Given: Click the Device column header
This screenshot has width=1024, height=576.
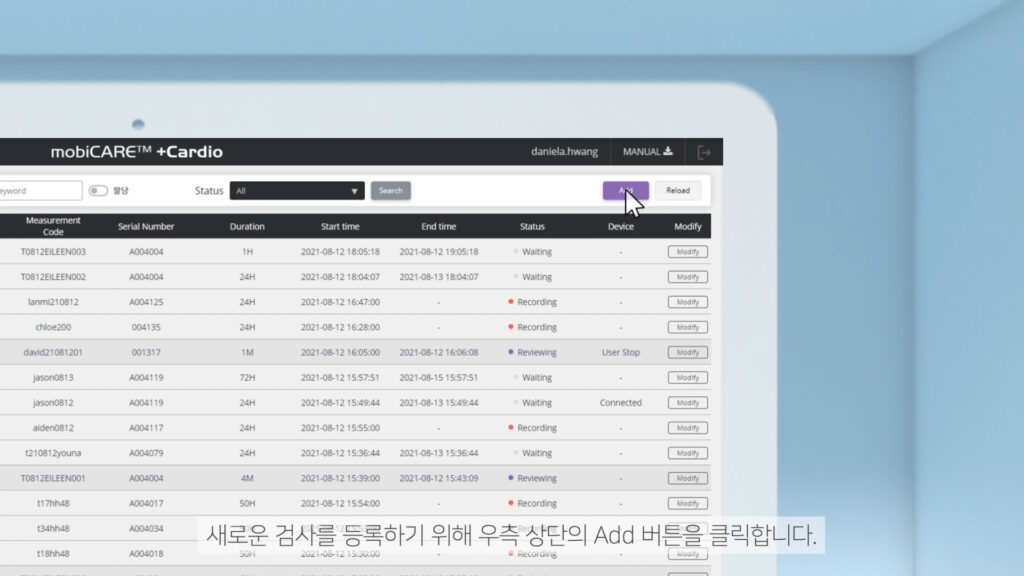Looking at the screenshot, I should click(x=620, y=227).
